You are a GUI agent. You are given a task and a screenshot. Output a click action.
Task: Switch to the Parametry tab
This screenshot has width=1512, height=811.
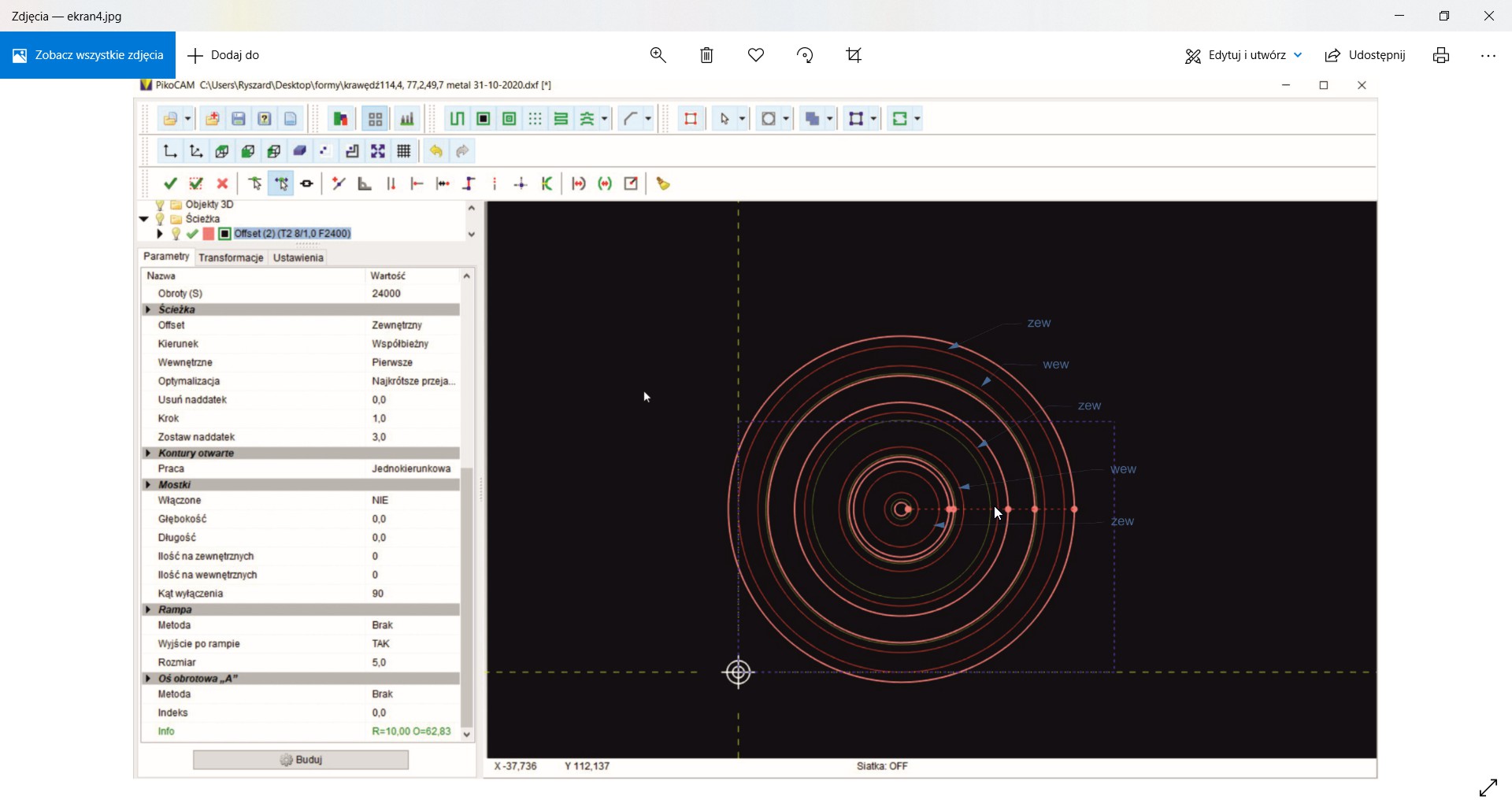(x=166, y=257)
